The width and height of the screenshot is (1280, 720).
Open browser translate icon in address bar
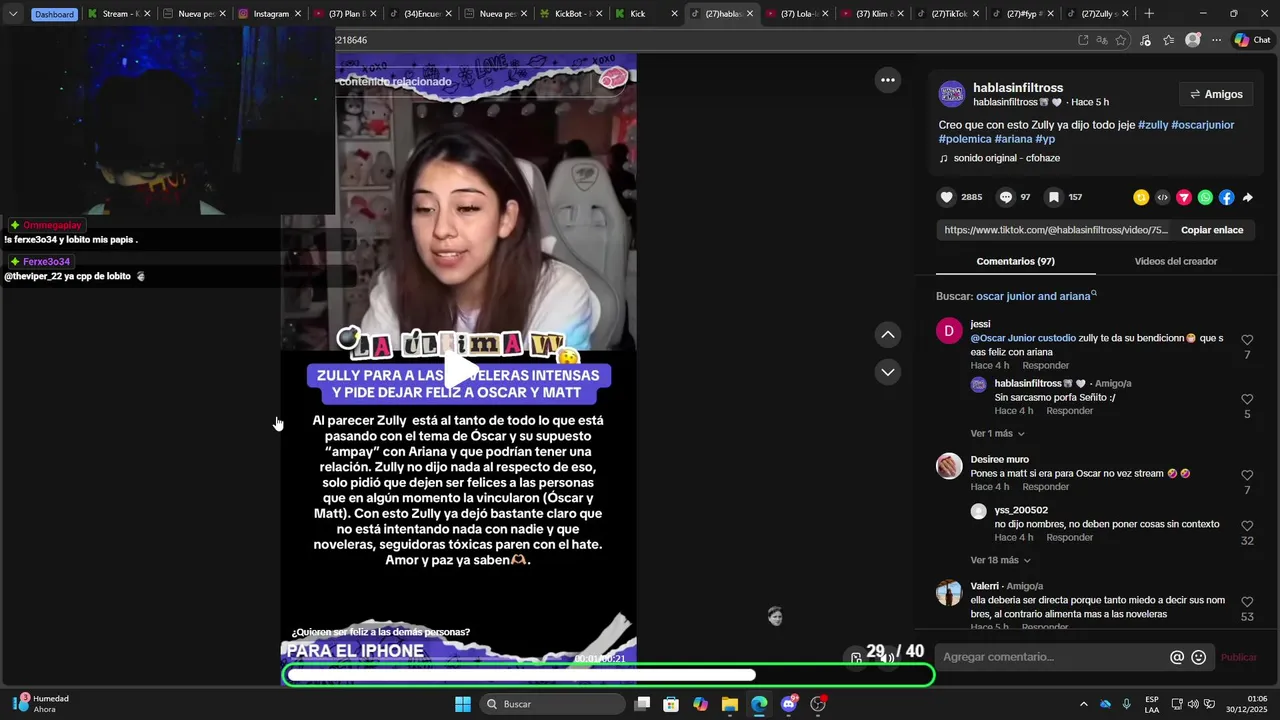[x=1102, y=40]
